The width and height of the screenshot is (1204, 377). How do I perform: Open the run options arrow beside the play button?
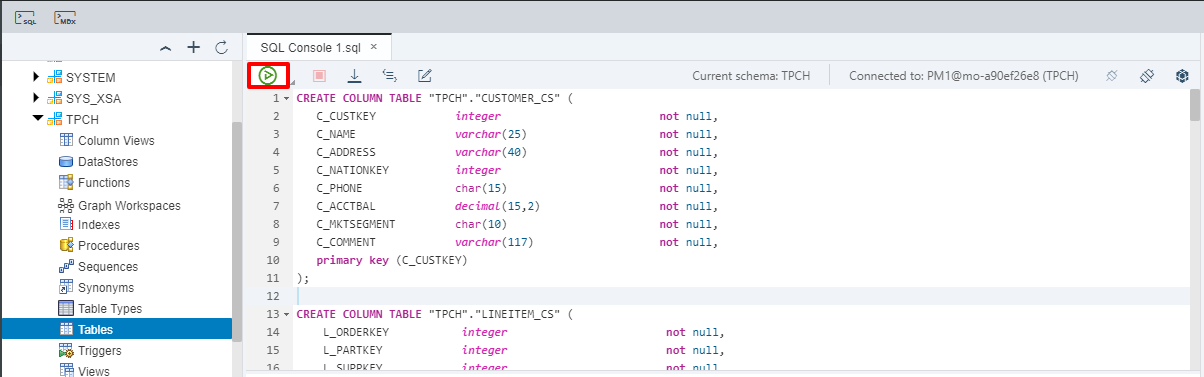click(x=292, y=81)
